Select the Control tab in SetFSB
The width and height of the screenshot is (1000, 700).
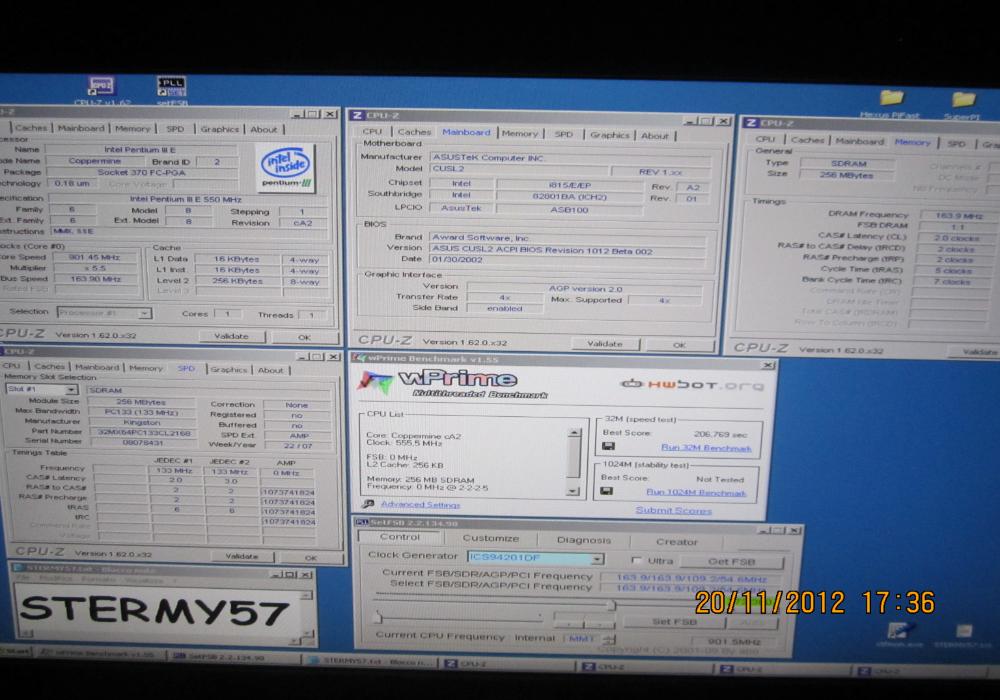click(400, 537)
